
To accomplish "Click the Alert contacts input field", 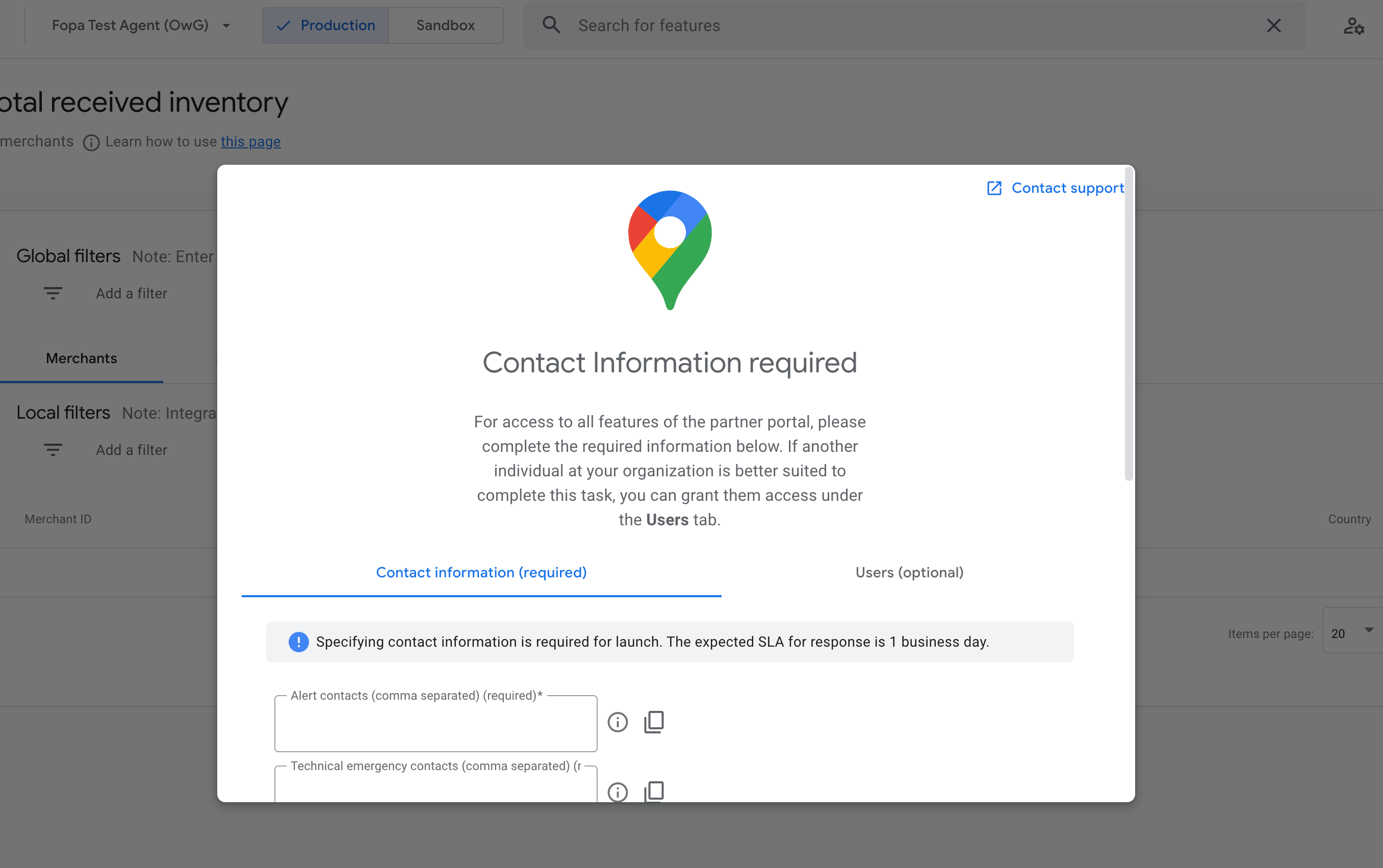I will tap(436, 723).
